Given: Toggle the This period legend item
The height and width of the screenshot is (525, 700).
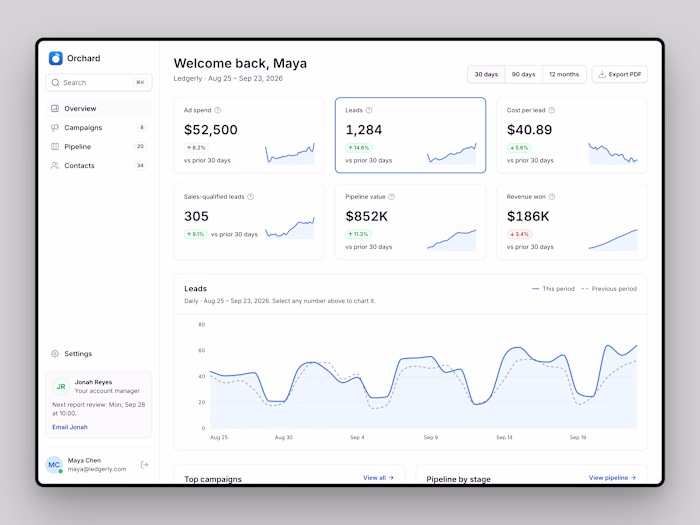Looking at the screenshot, I should click(x=553, y=289).
